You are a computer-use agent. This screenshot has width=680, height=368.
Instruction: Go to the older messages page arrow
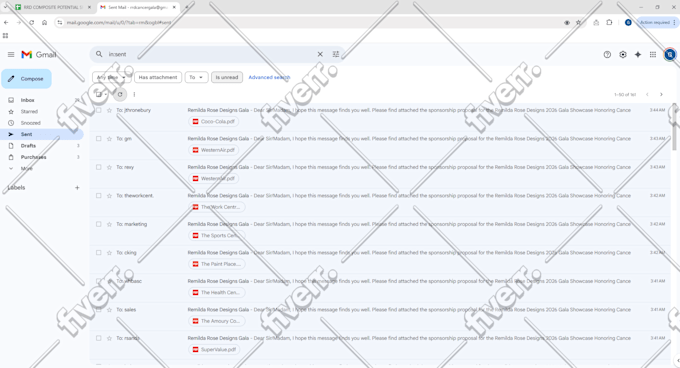click(661, 94)
